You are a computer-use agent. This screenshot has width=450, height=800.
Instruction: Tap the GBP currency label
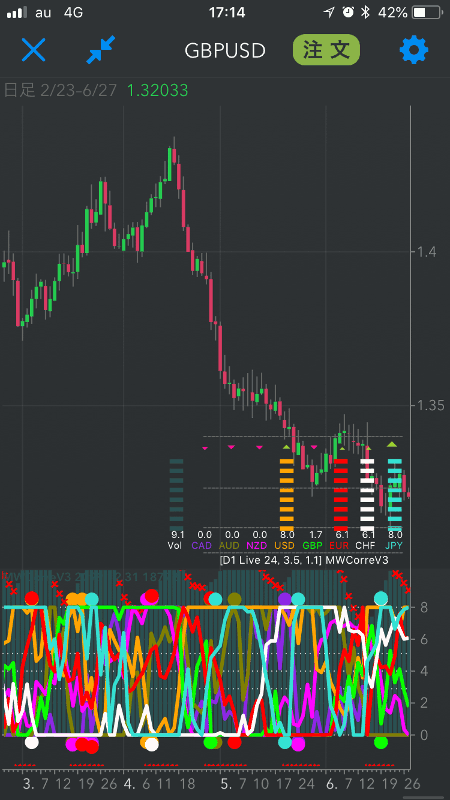312,545
